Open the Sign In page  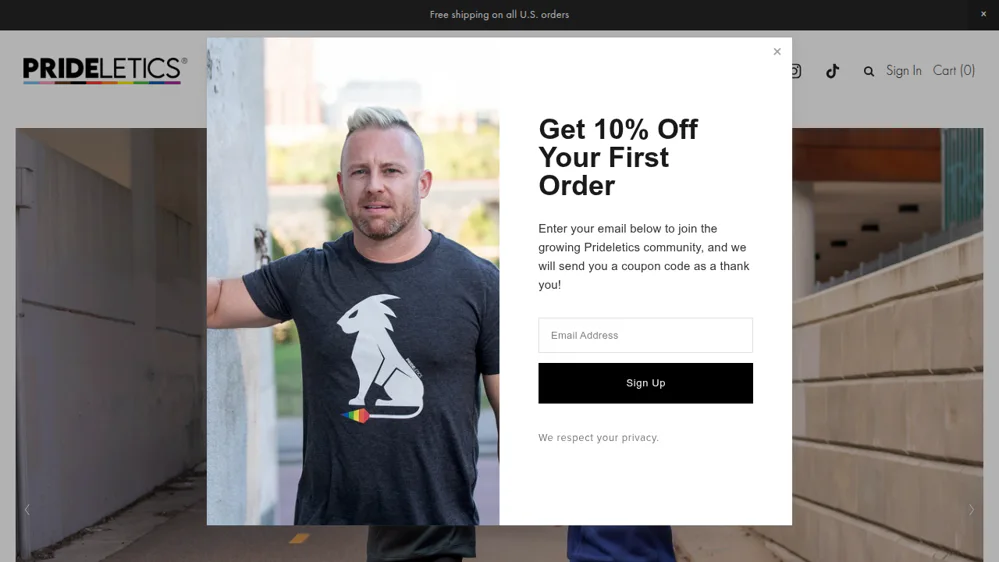pos(903,71)
